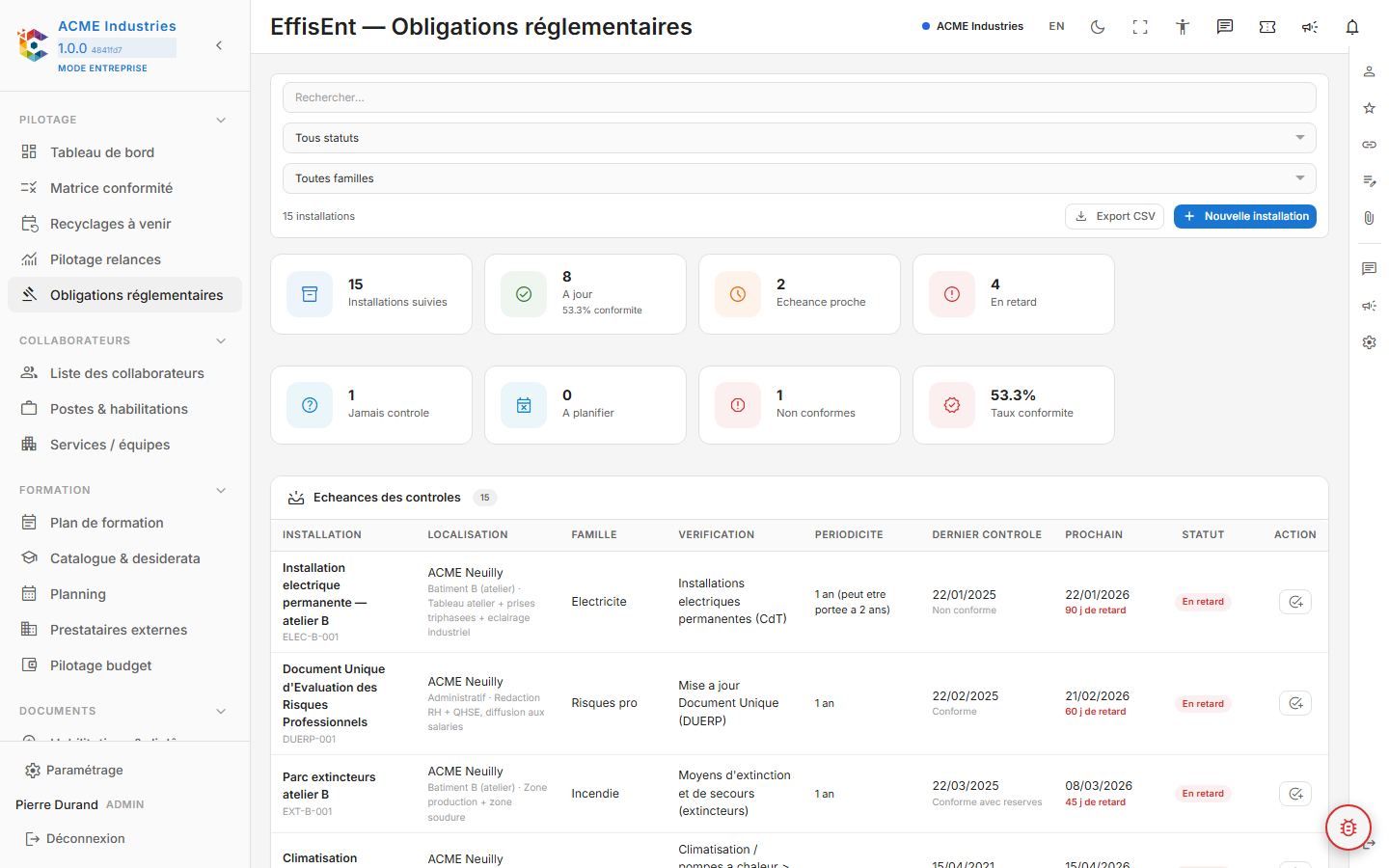
Task: Open user profile icon in right rail
Action: coord(1369,71)
